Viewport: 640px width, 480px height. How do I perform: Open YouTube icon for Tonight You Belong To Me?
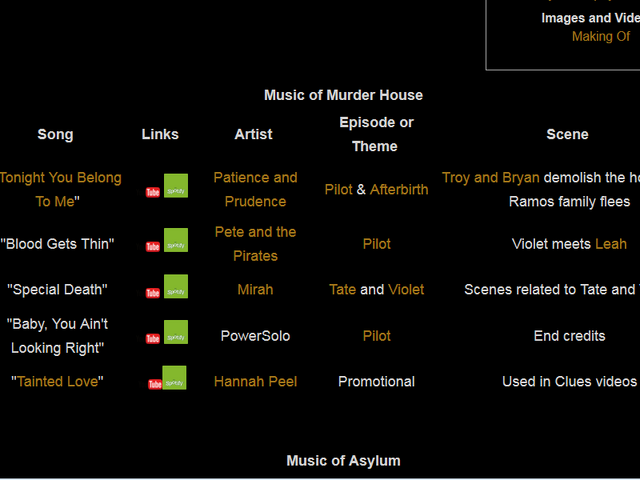pyautogui.click(x=153, y=192)
